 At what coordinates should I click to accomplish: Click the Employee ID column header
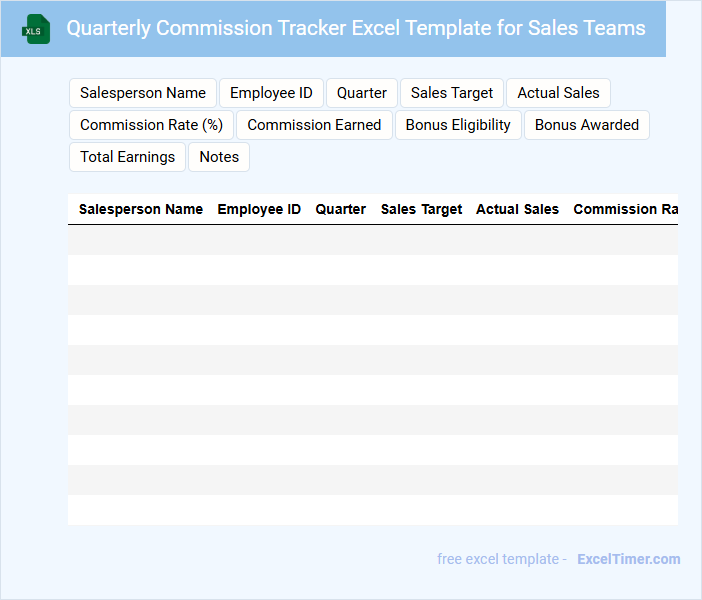259,209
